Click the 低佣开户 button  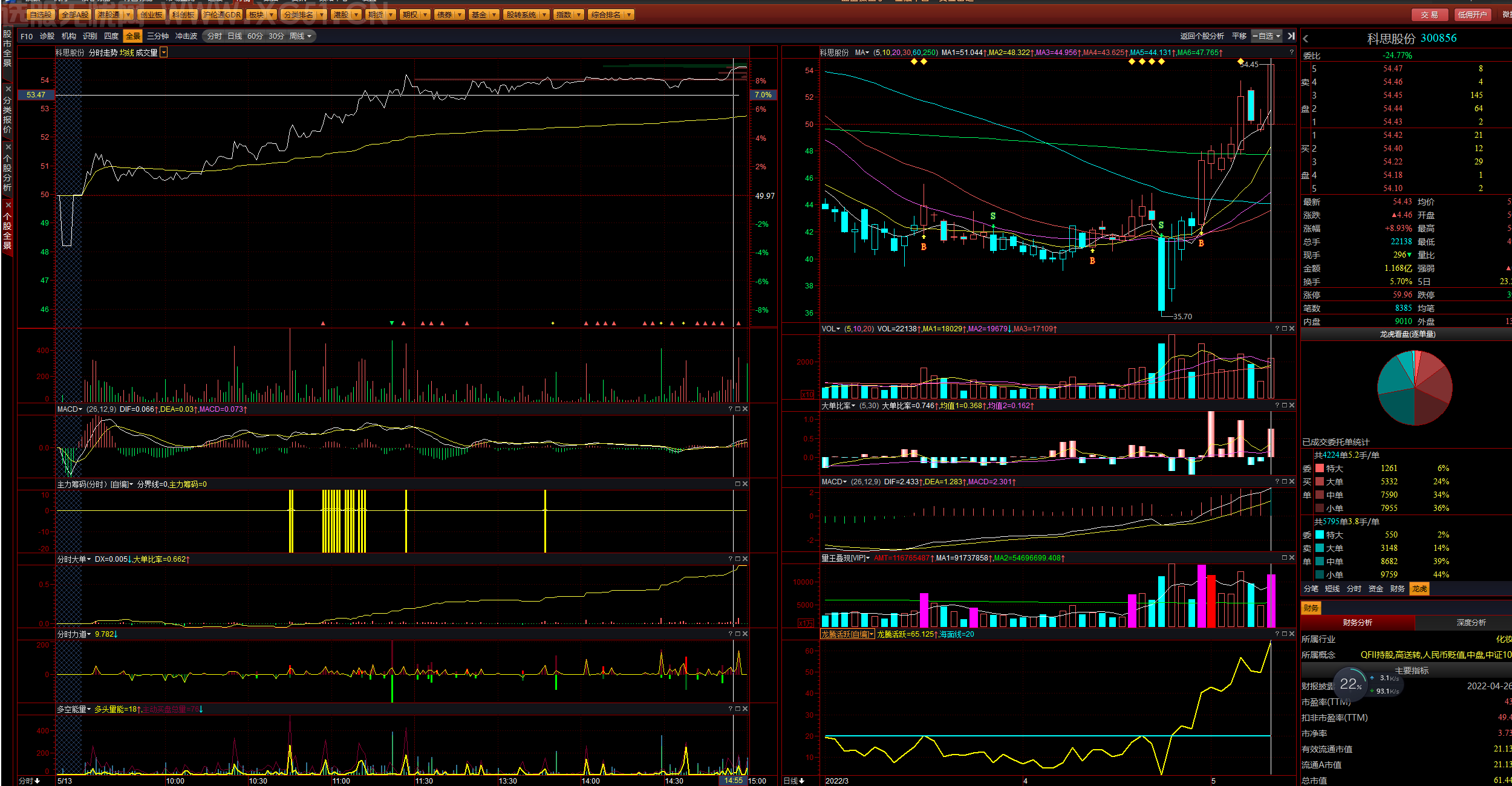[x=1471, y=15]
